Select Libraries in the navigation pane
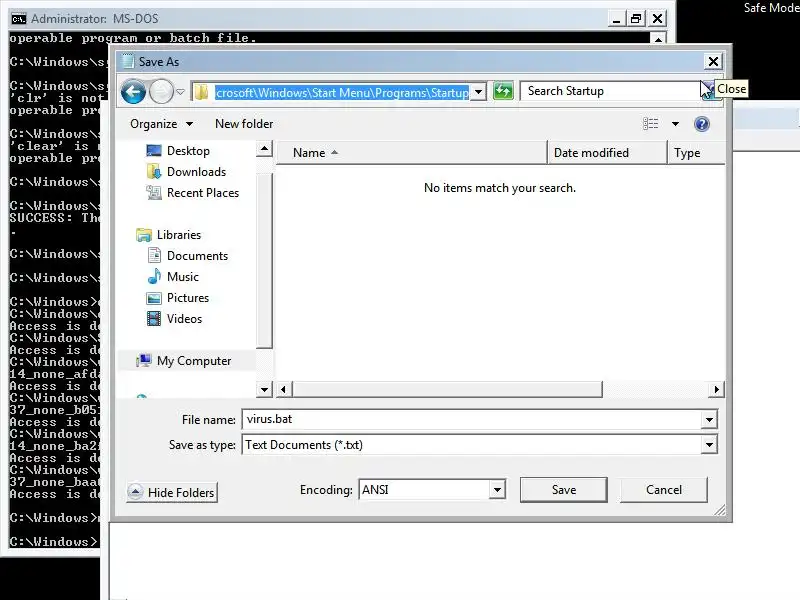 pyautogui.click(x=179, y=235)
